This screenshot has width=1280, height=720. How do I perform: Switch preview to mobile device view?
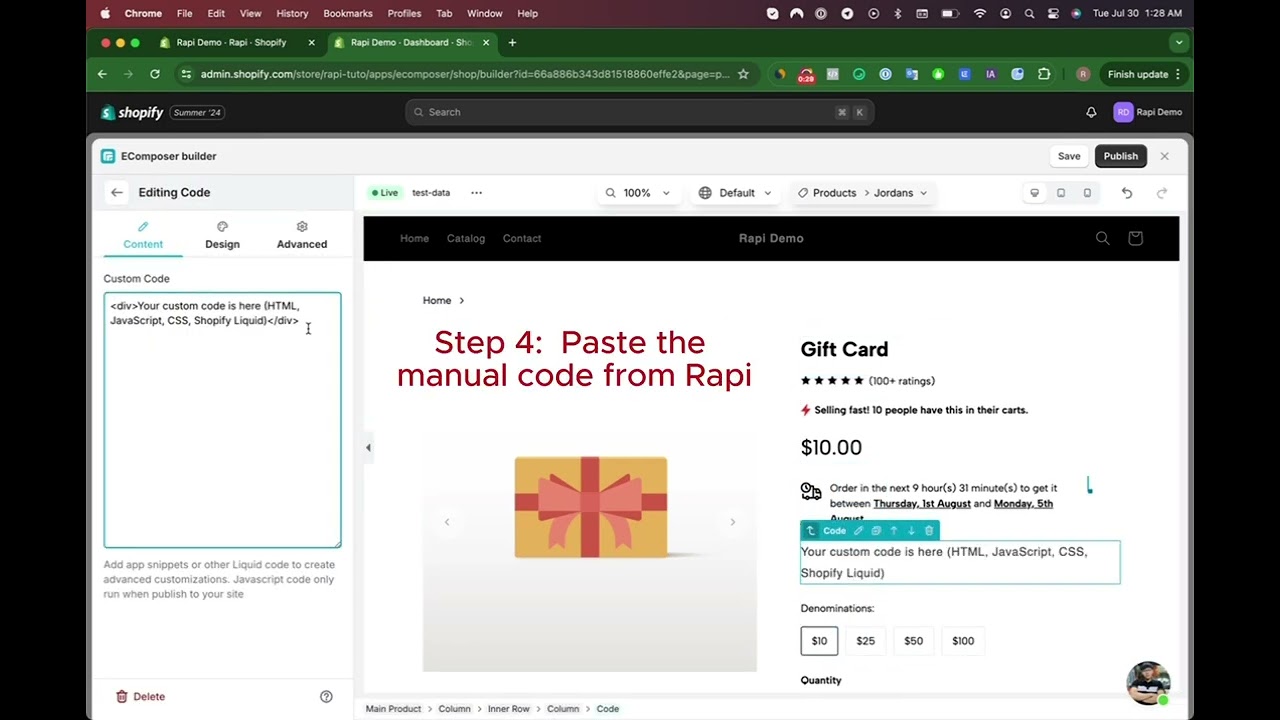1087,193
